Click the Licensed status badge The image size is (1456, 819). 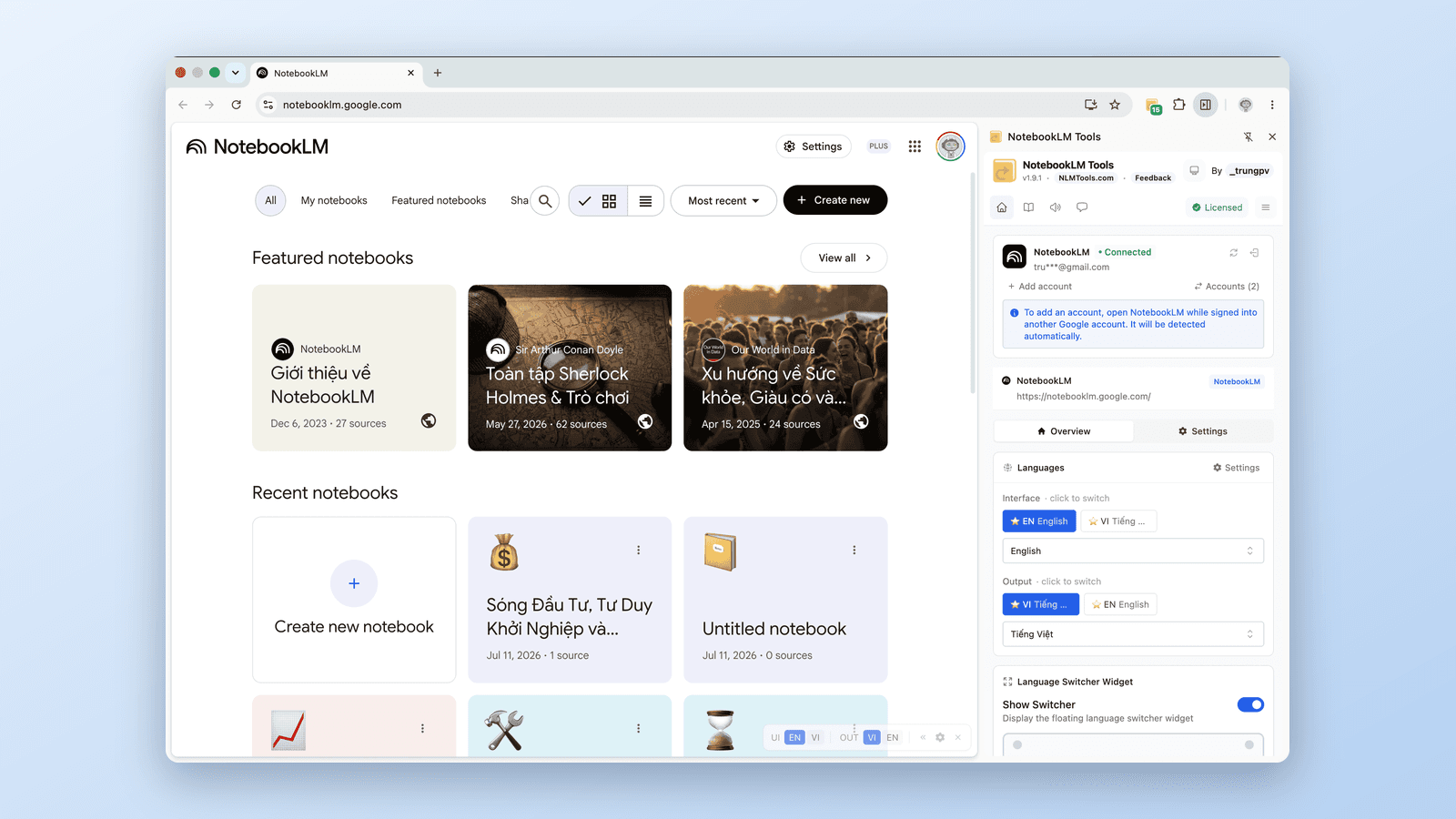click(x=1217, y=207)
